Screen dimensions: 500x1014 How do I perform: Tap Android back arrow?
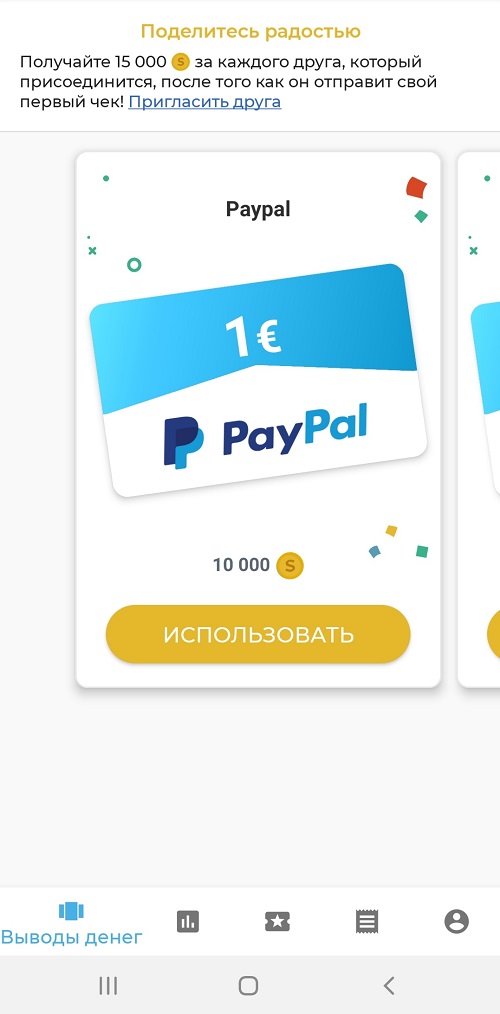point(389,986)
